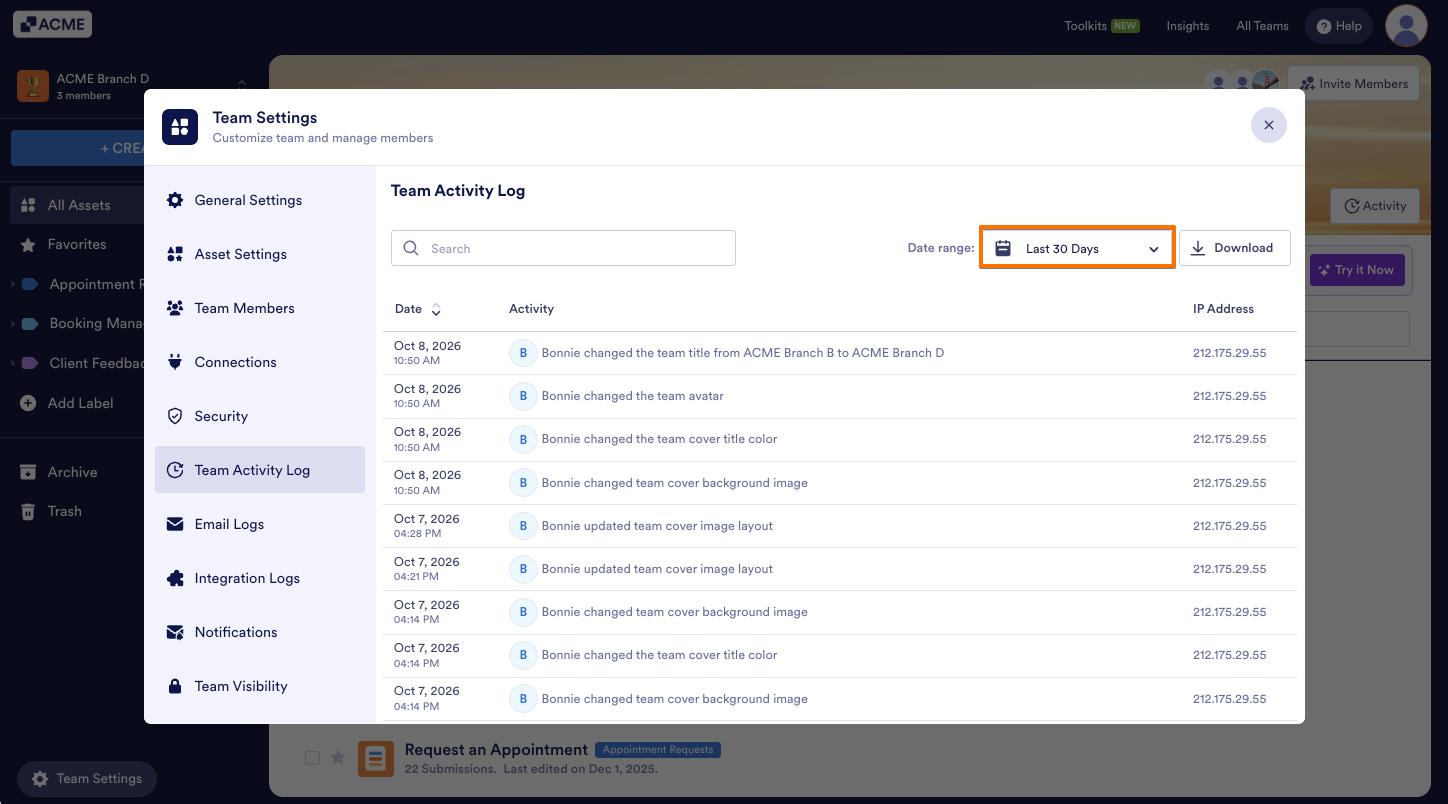Image resolution: width=1448 pixels, height=804 pixels.
Task: Star the Request an Appointment form
Action: (x=338, y=758)
